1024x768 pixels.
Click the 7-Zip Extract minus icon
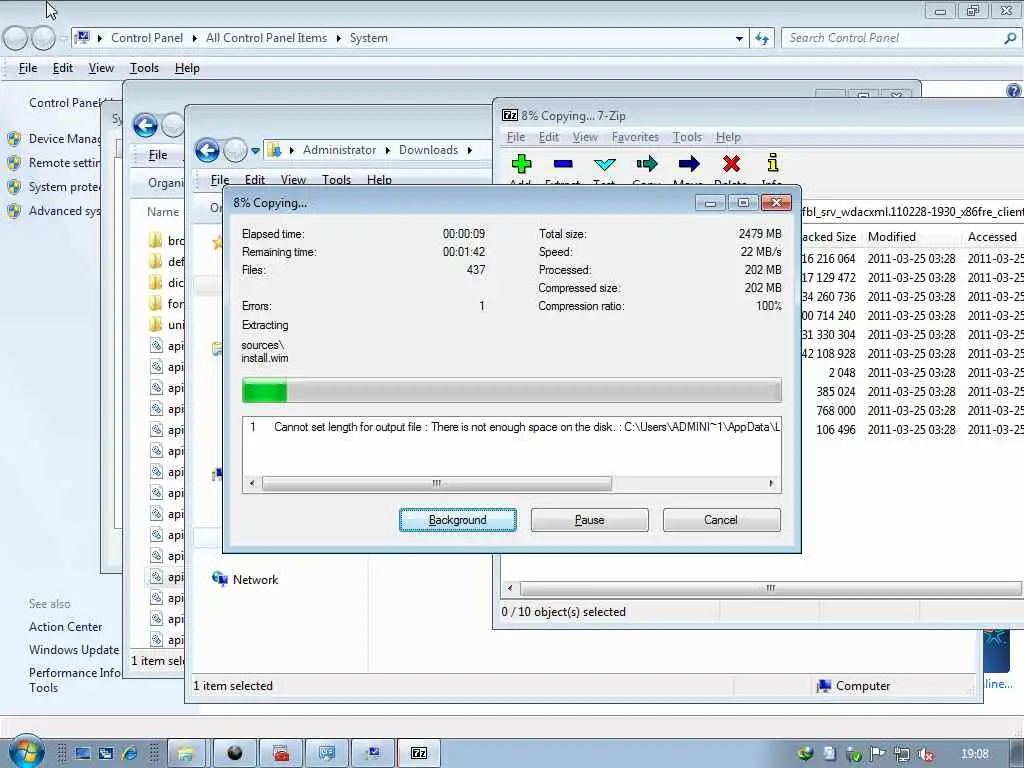(563, 163)
